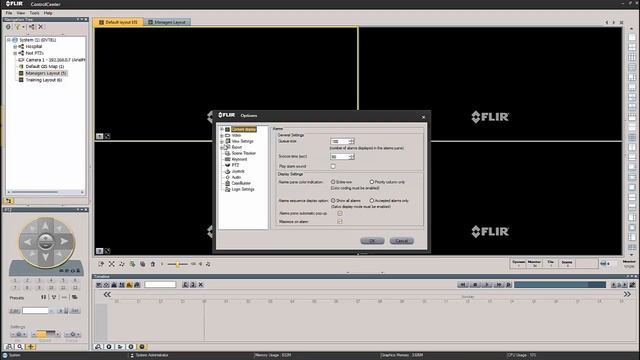Click the fullscreen expand icon below video tiles
This screenshot has width=640, height=360.
(111, 264)
